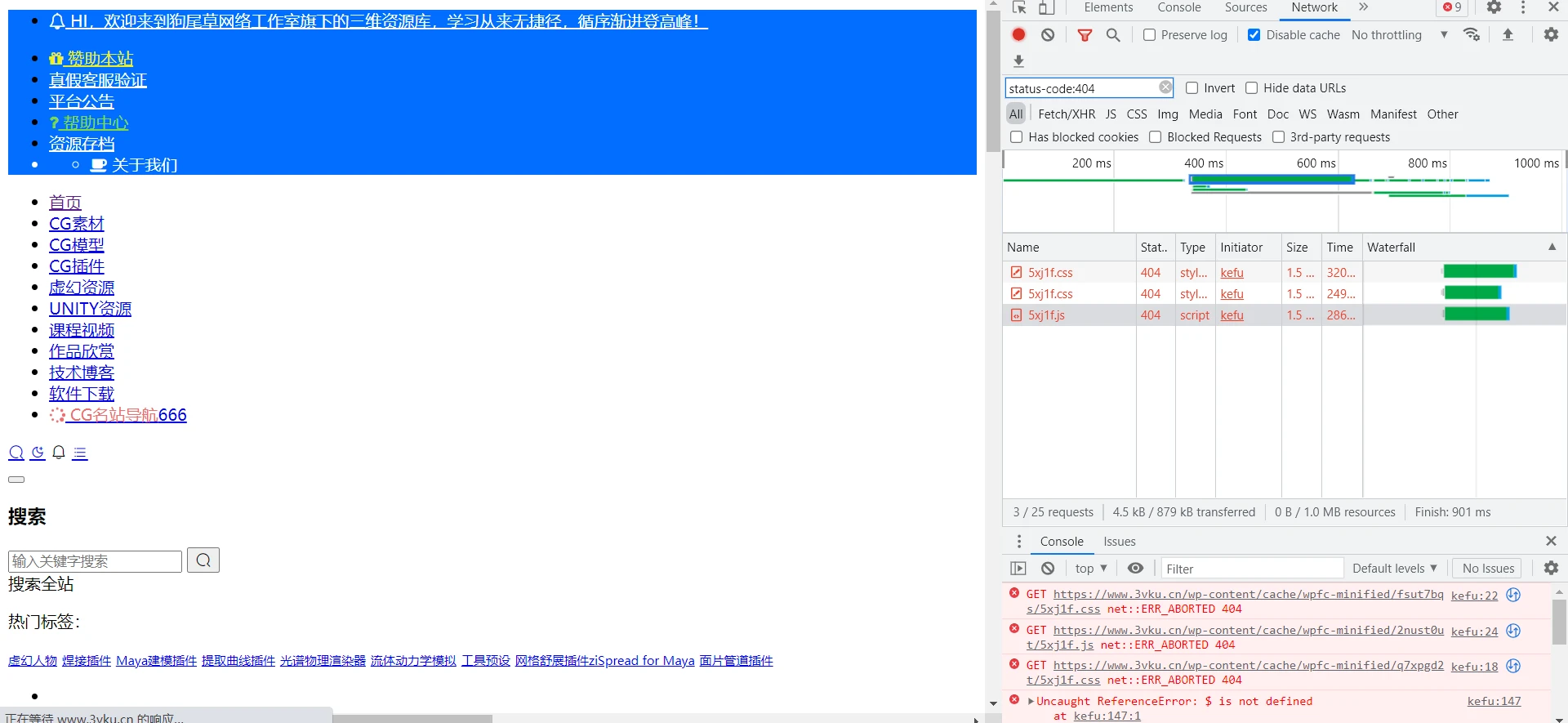Image resolution: width=1568 pixels, height=723 pixels.
Task: Check the Hide data URLs checkbox
Action: (x=1251, y=88)
